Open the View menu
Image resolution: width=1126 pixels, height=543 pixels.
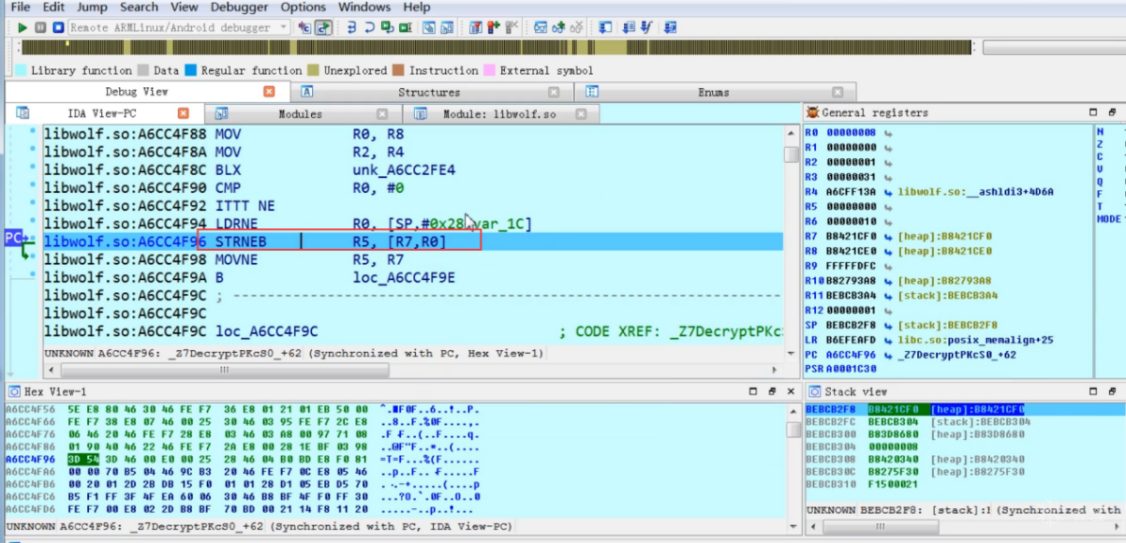(185, 7)
